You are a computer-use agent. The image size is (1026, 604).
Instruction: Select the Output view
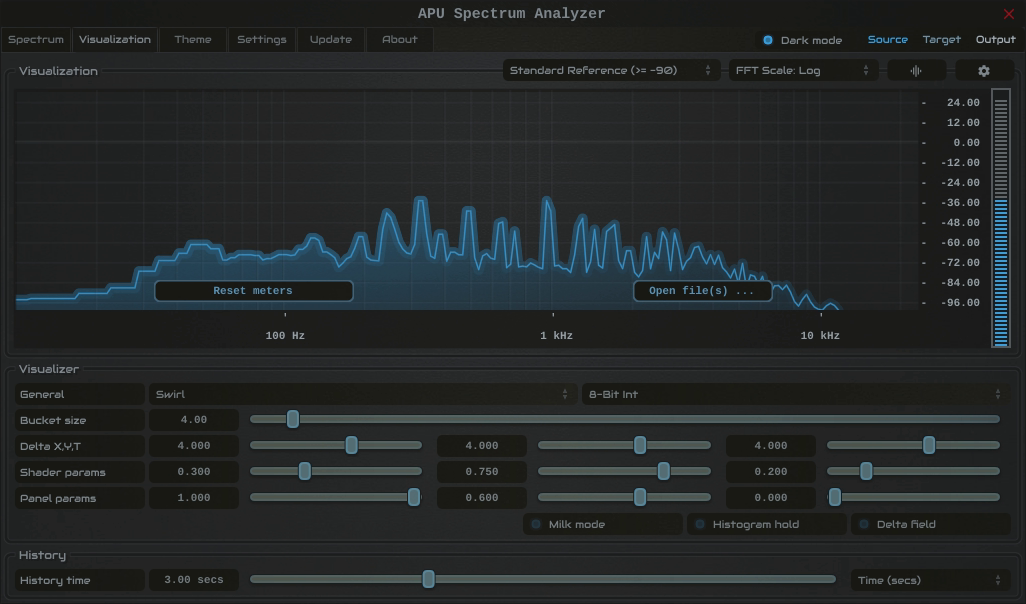point(995,40)
